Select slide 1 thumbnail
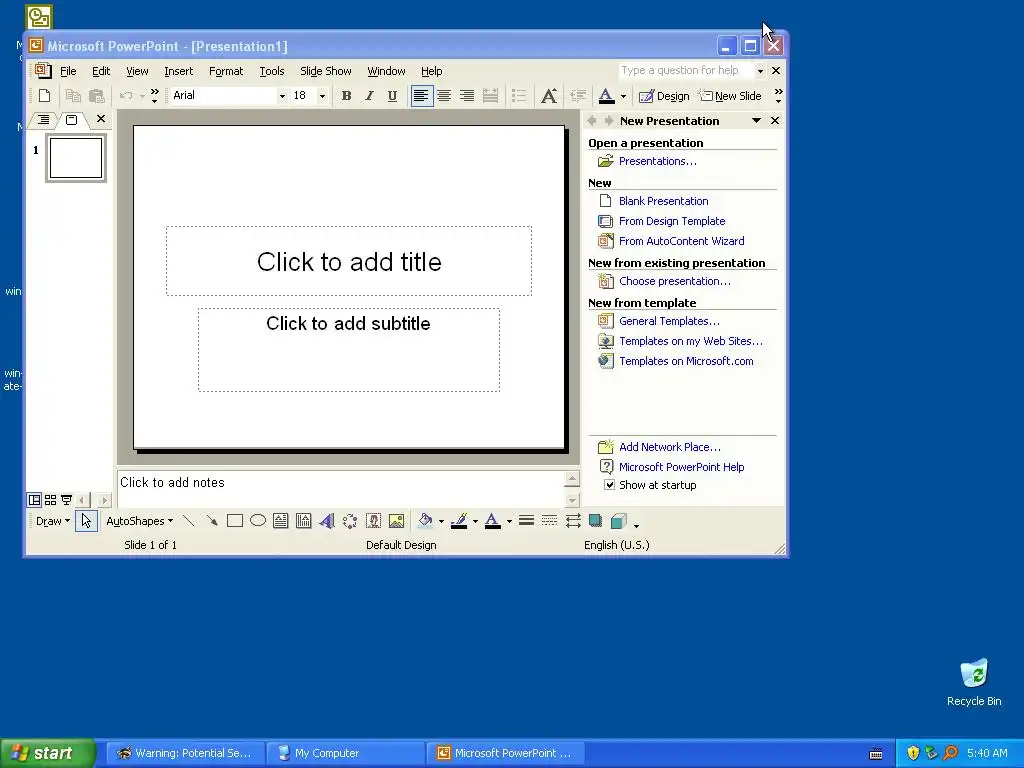 (76, 157)
